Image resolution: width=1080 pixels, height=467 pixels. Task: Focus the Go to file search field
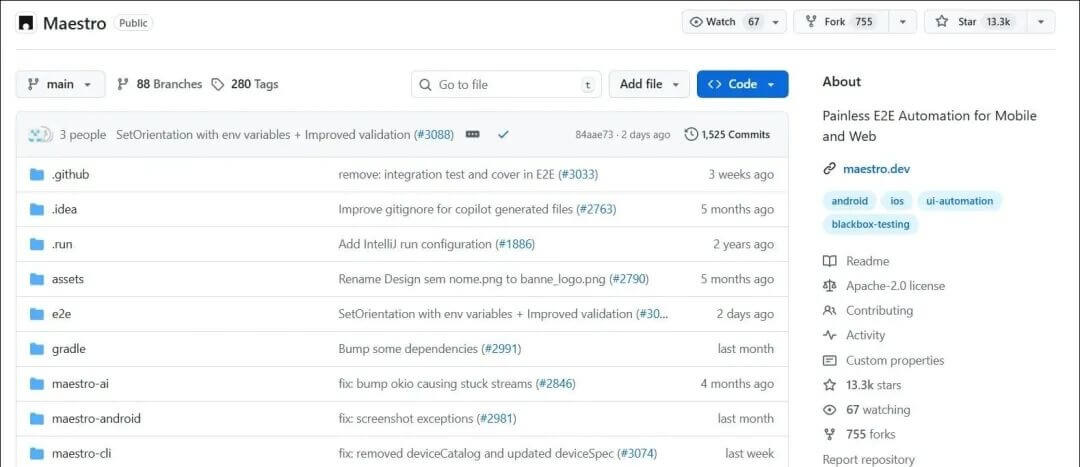point(506,85)
